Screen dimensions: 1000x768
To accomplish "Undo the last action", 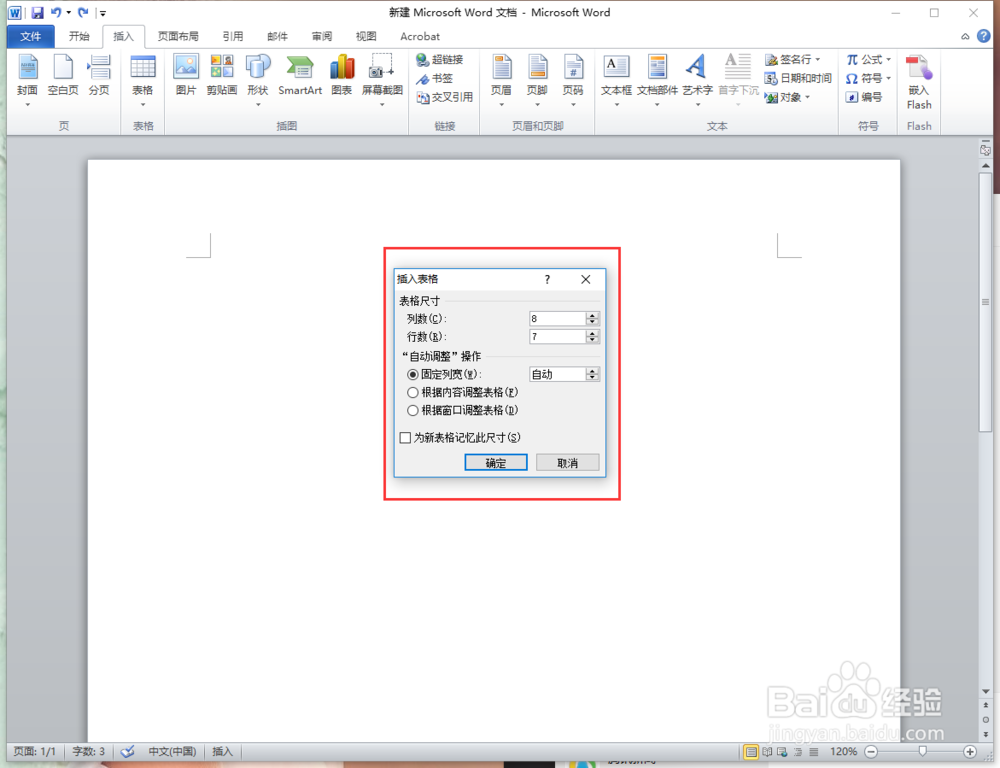I will (x=55, y=12).
